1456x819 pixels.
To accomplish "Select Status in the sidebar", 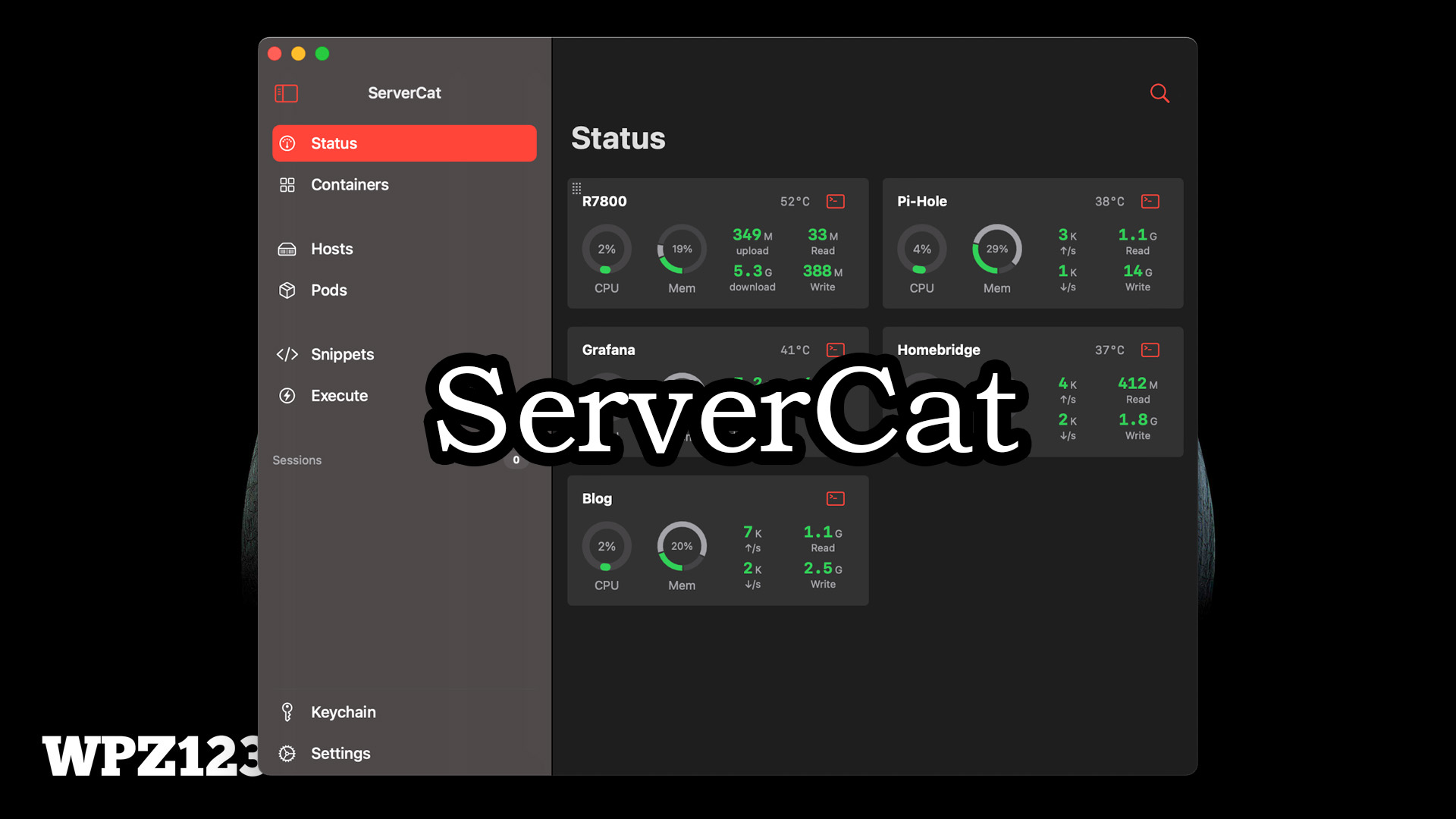I will click(404, 143).
